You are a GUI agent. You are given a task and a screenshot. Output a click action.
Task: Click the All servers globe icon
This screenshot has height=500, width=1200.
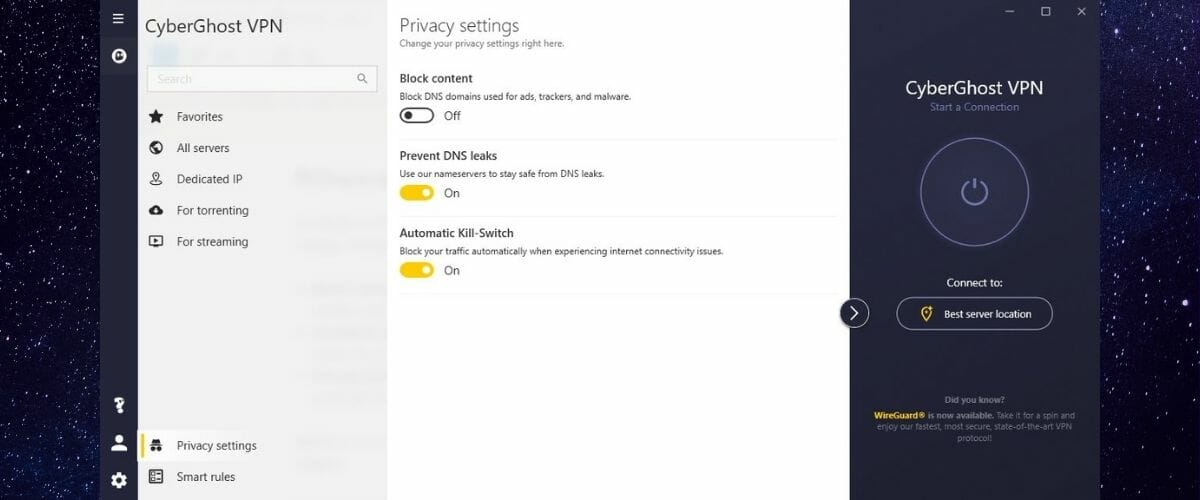(156, 147)
